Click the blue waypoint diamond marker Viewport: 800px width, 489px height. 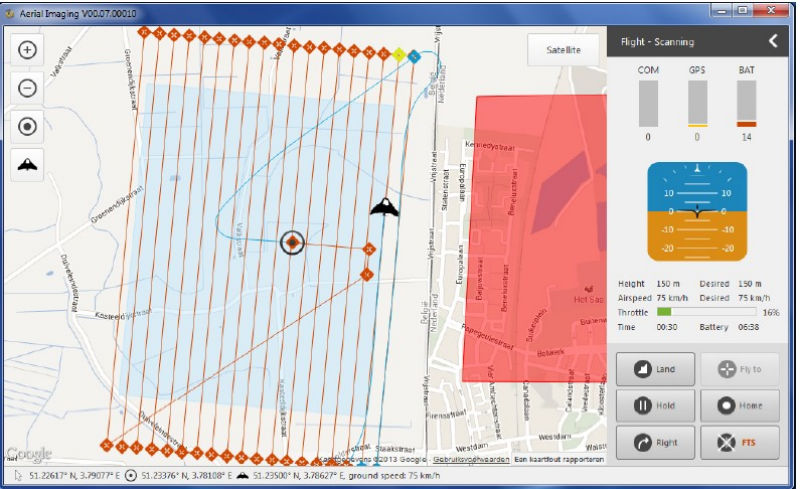tap(414, 55)
